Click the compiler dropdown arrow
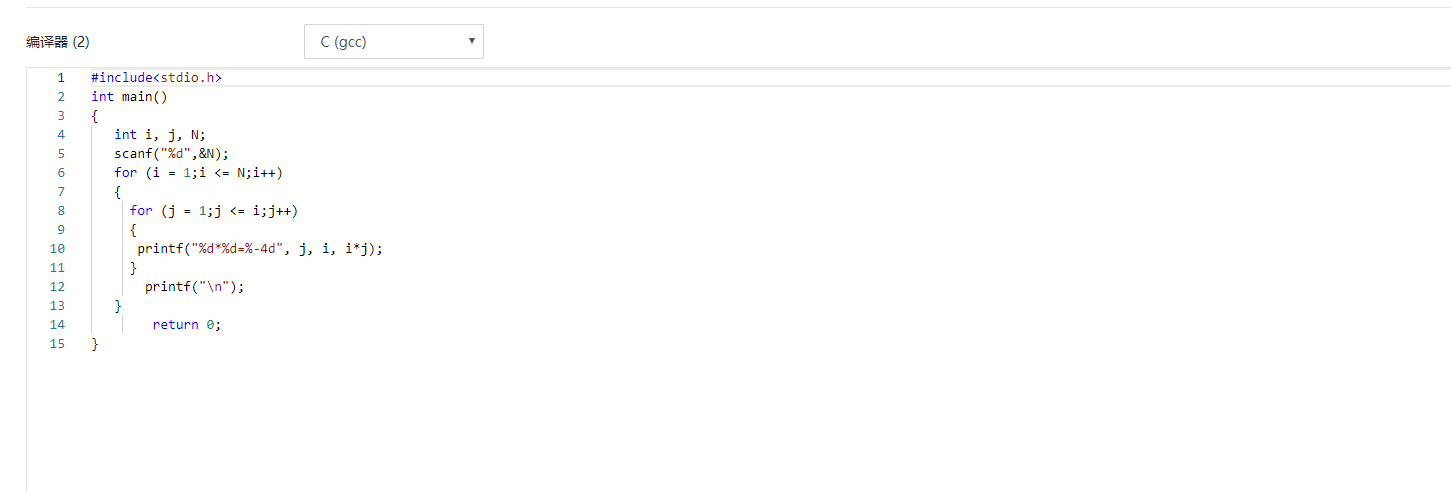Screen dimensions: 1451x493 tap(471, 41)
